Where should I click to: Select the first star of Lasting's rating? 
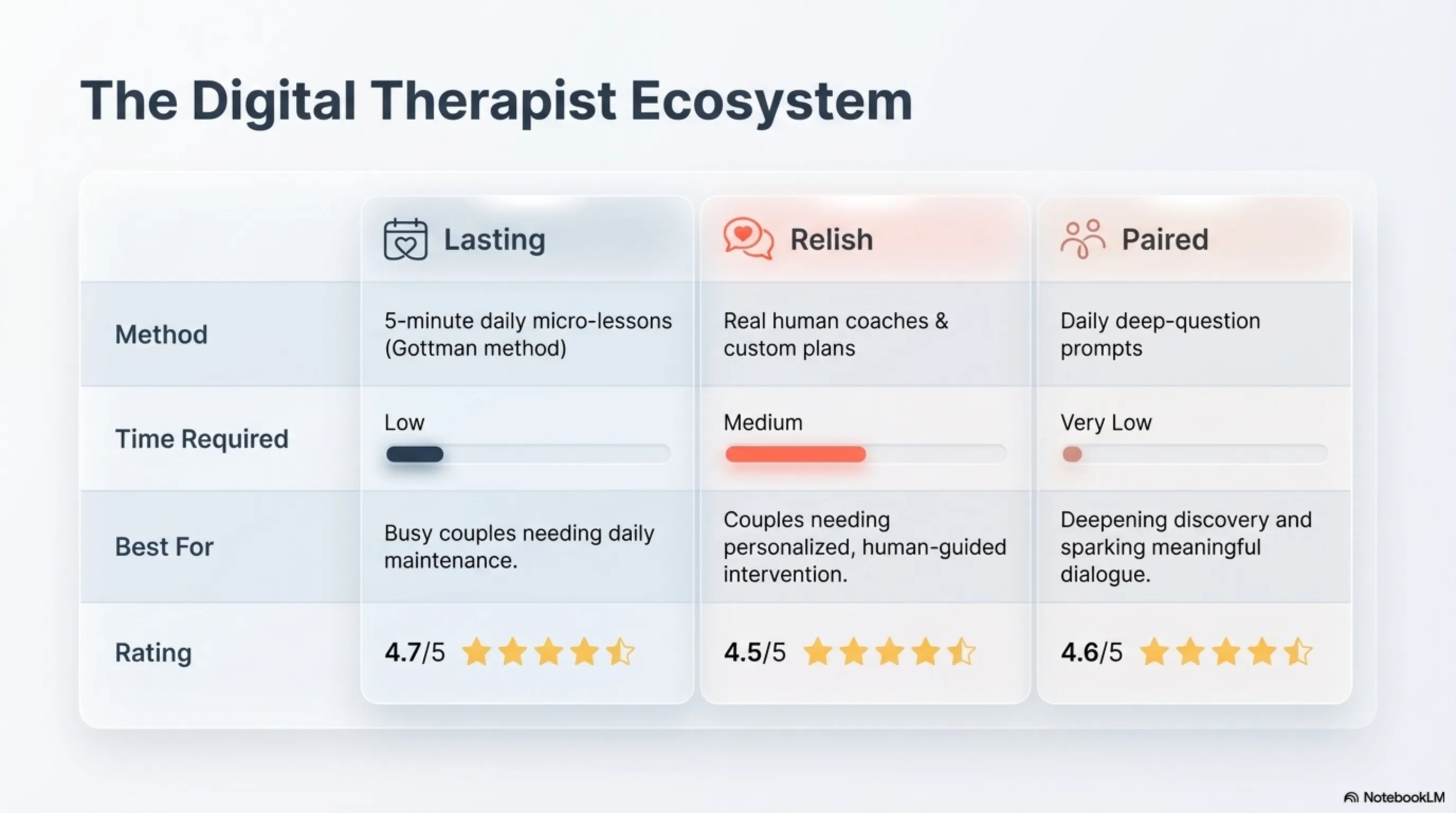point(476,652)
